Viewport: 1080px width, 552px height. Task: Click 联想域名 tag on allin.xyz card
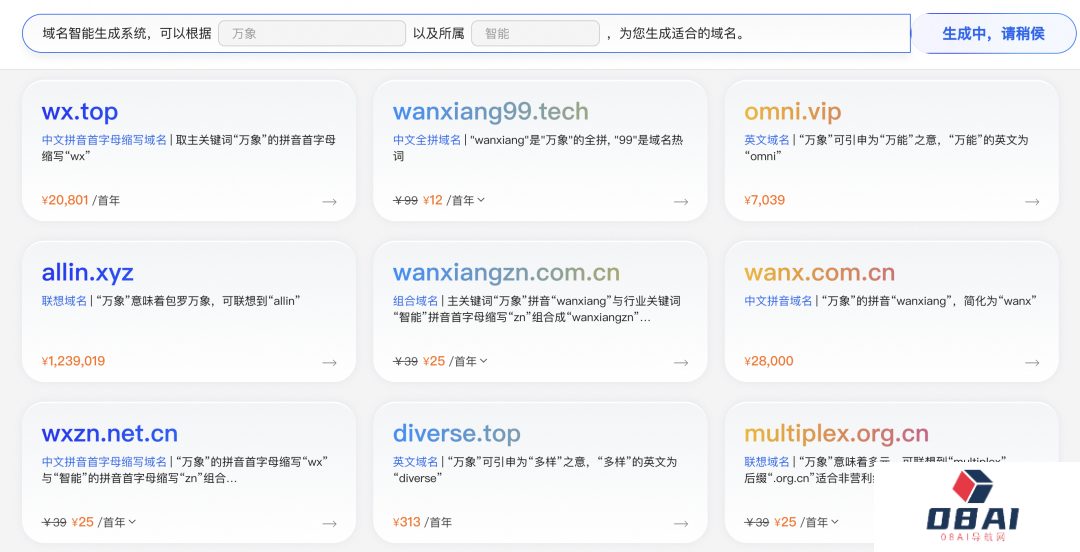coord(64,301)
